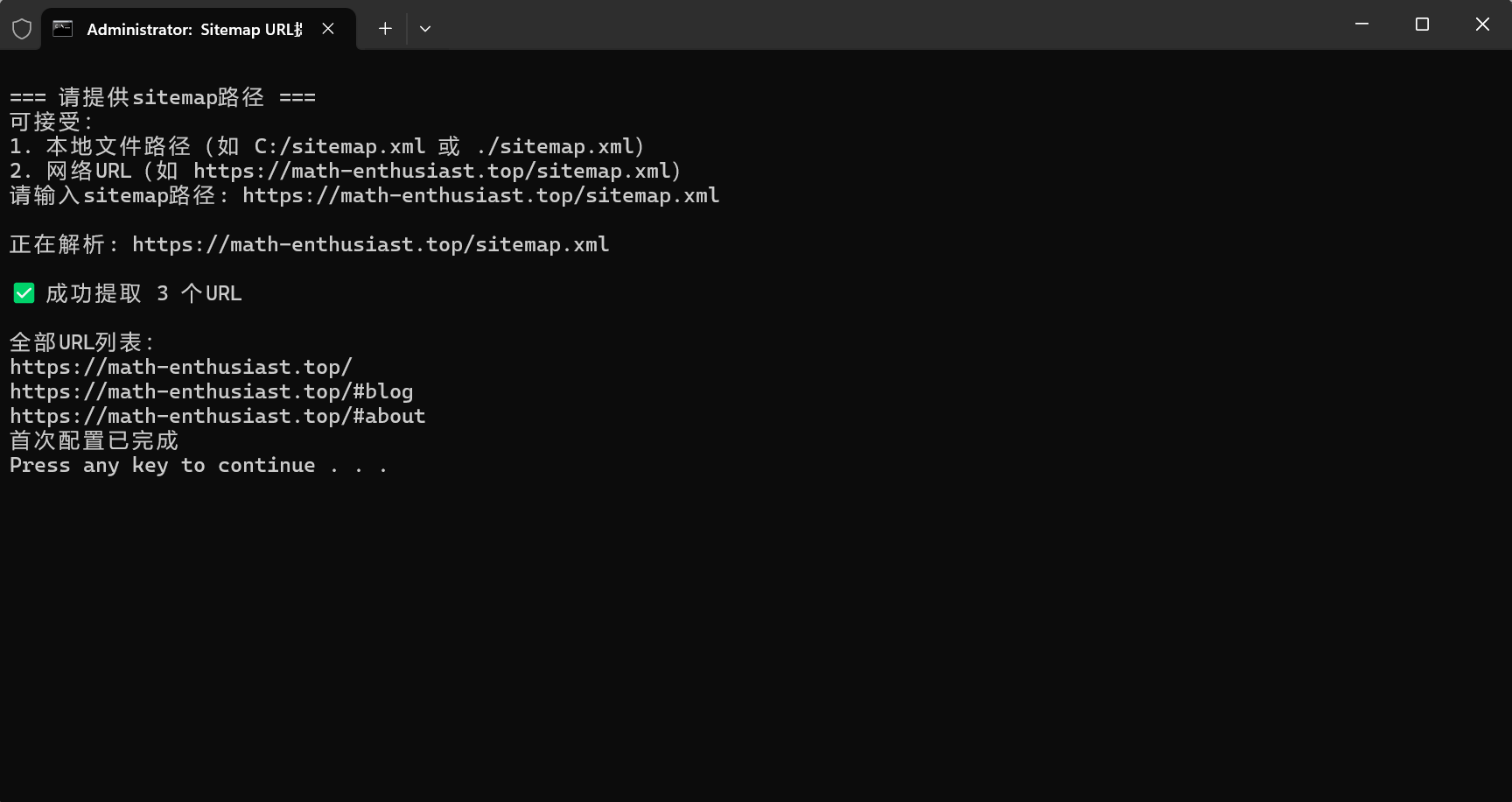The image size is (1512, 802).
Task: Click the administrator shield icon
Action: point(22,29)
